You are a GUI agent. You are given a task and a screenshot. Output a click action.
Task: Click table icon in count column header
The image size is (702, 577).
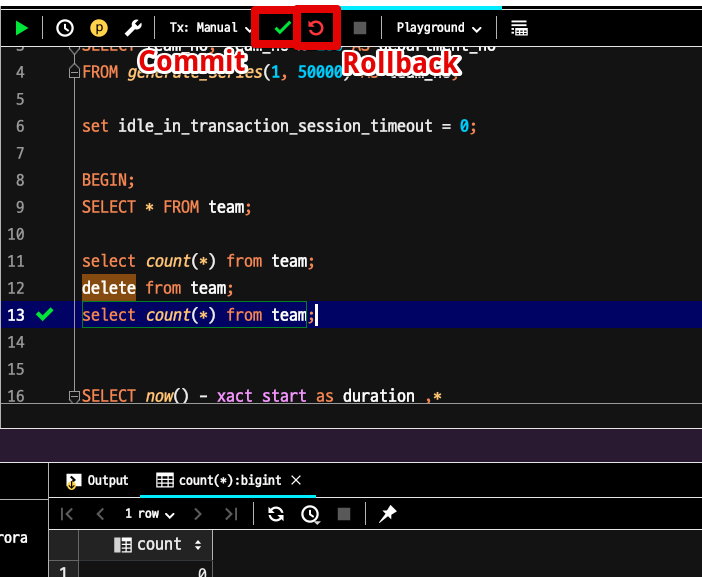point(123,545)
